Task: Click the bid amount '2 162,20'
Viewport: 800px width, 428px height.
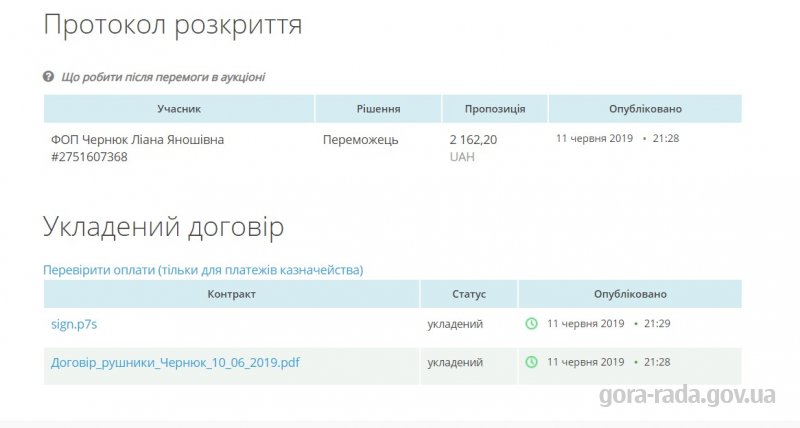Action: tap(473, 140)
